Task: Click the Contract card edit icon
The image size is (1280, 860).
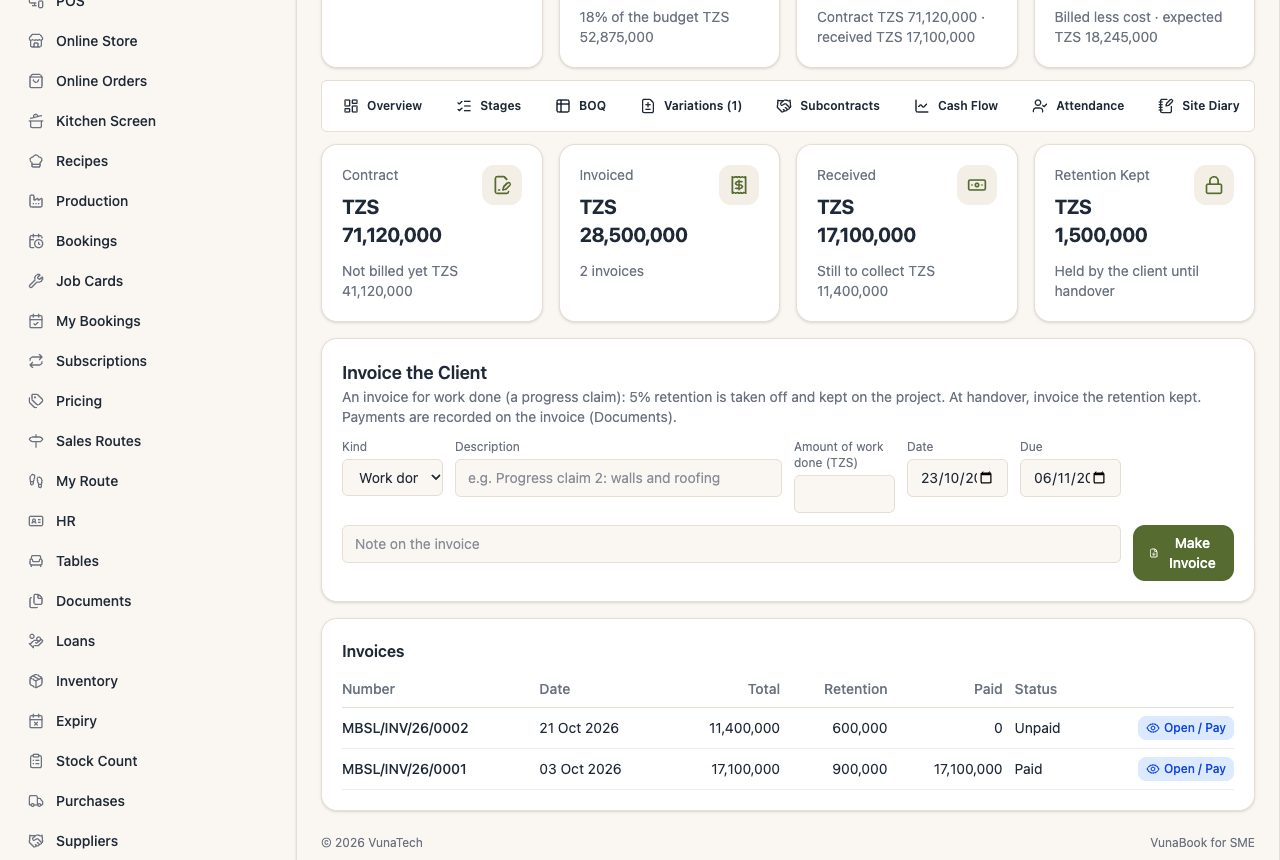Action: pos(502,185)
